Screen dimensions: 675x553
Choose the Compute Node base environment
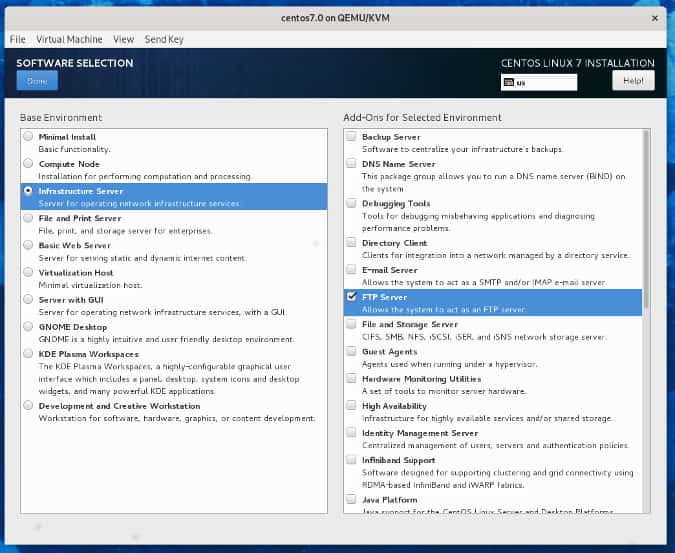click(x=28, y=164)
